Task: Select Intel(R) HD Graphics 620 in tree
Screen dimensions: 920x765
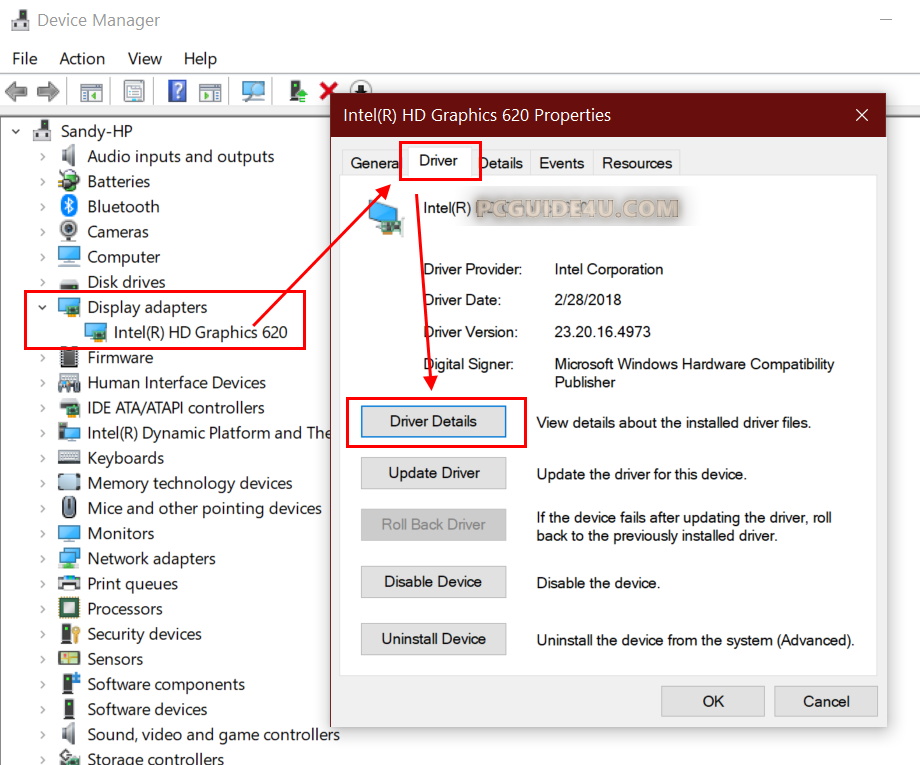Action: 200,333
